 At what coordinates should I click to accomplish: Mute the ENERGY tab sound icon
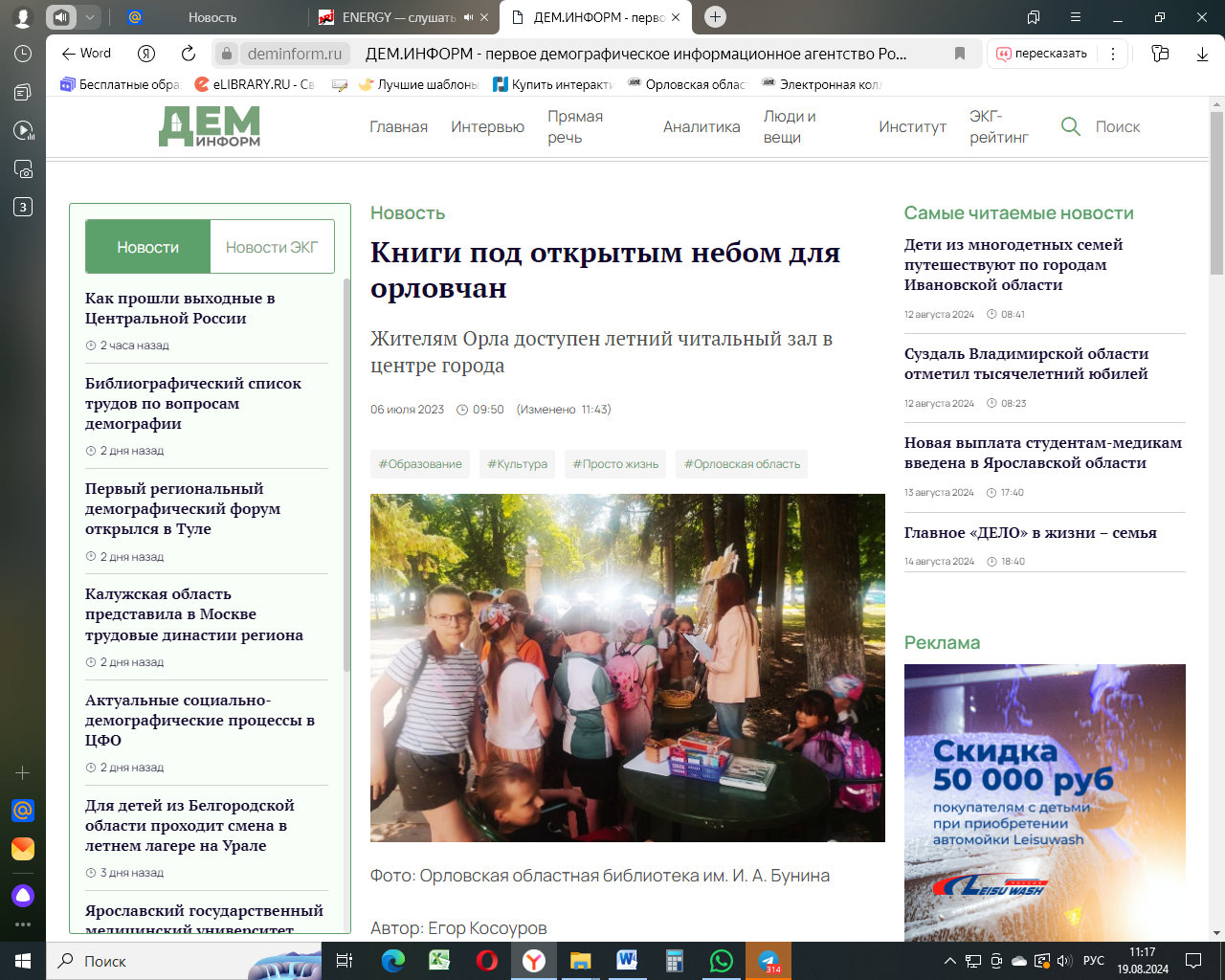point(468,17)
